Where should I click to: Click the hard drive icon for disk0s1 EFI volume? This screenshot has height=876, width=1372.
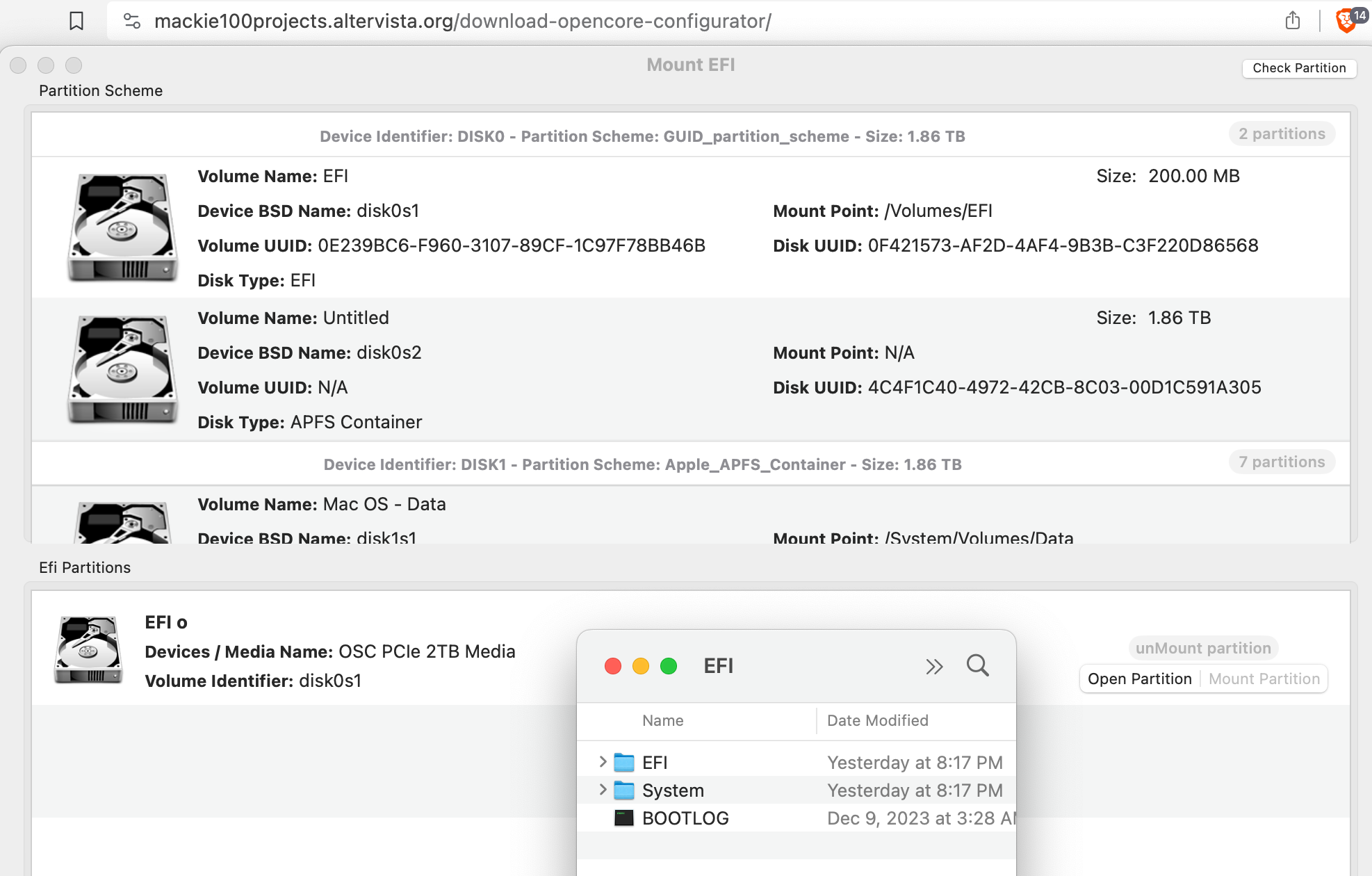[122, 228]
